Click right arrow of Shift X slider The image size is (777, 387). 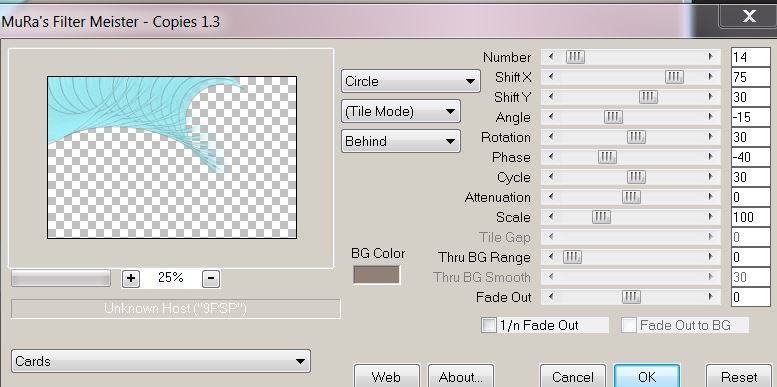(711, 77)
